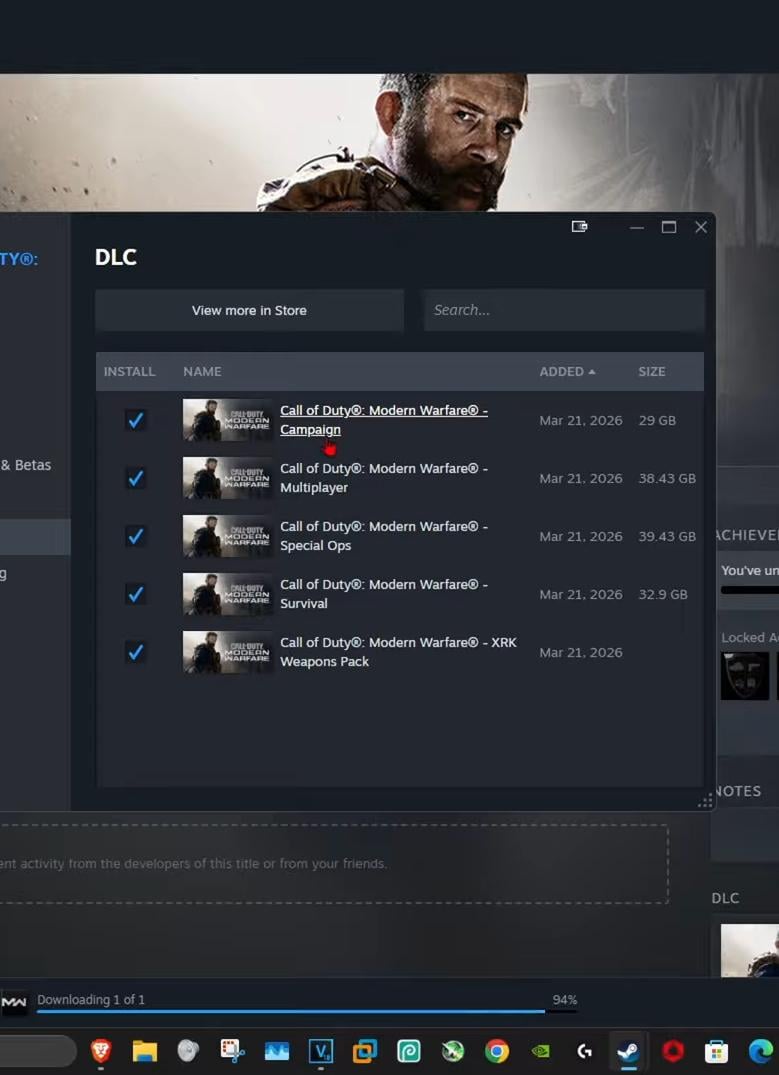Open the NVIDIA app taskbar icon
This screenshot has width=779, height=1075.
[x=540, y=1051]
